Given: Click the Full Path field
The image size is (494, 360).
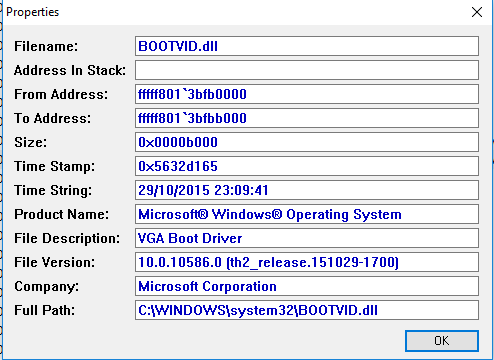Looking at the screenshot, I should click(307, 310).
